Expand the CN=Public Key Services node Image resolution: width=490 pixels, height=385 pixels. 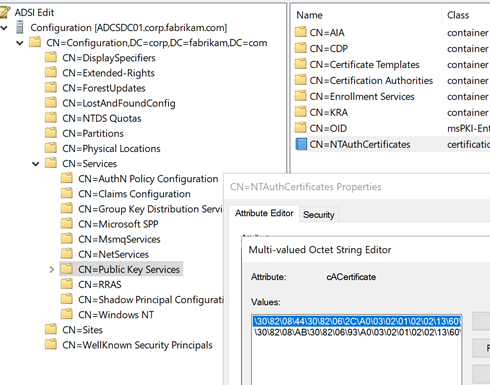coord(52,269)
